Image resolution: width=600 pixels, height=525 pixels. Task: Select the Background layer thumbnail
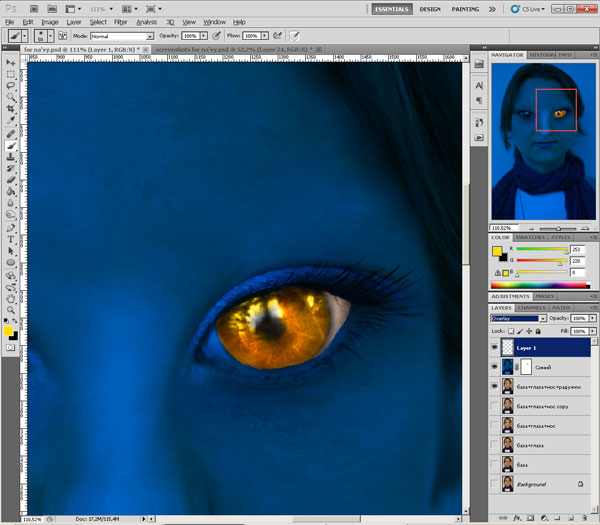coord(509,484)
